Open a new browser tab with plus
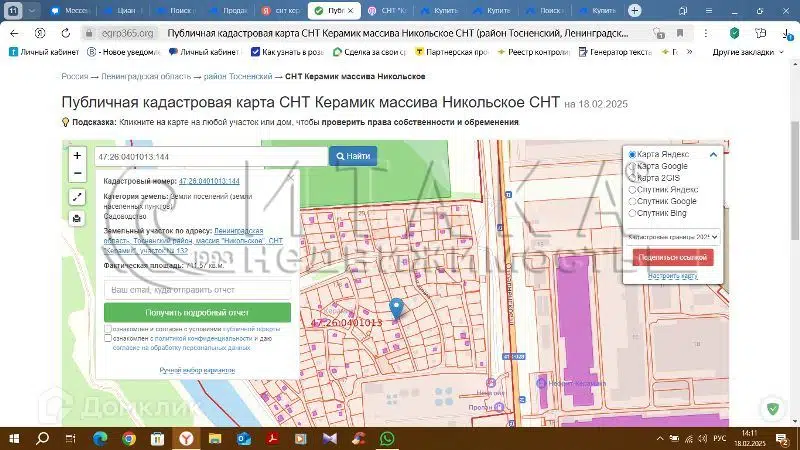This screenshot has height=450, width=800. coord(634,10)
